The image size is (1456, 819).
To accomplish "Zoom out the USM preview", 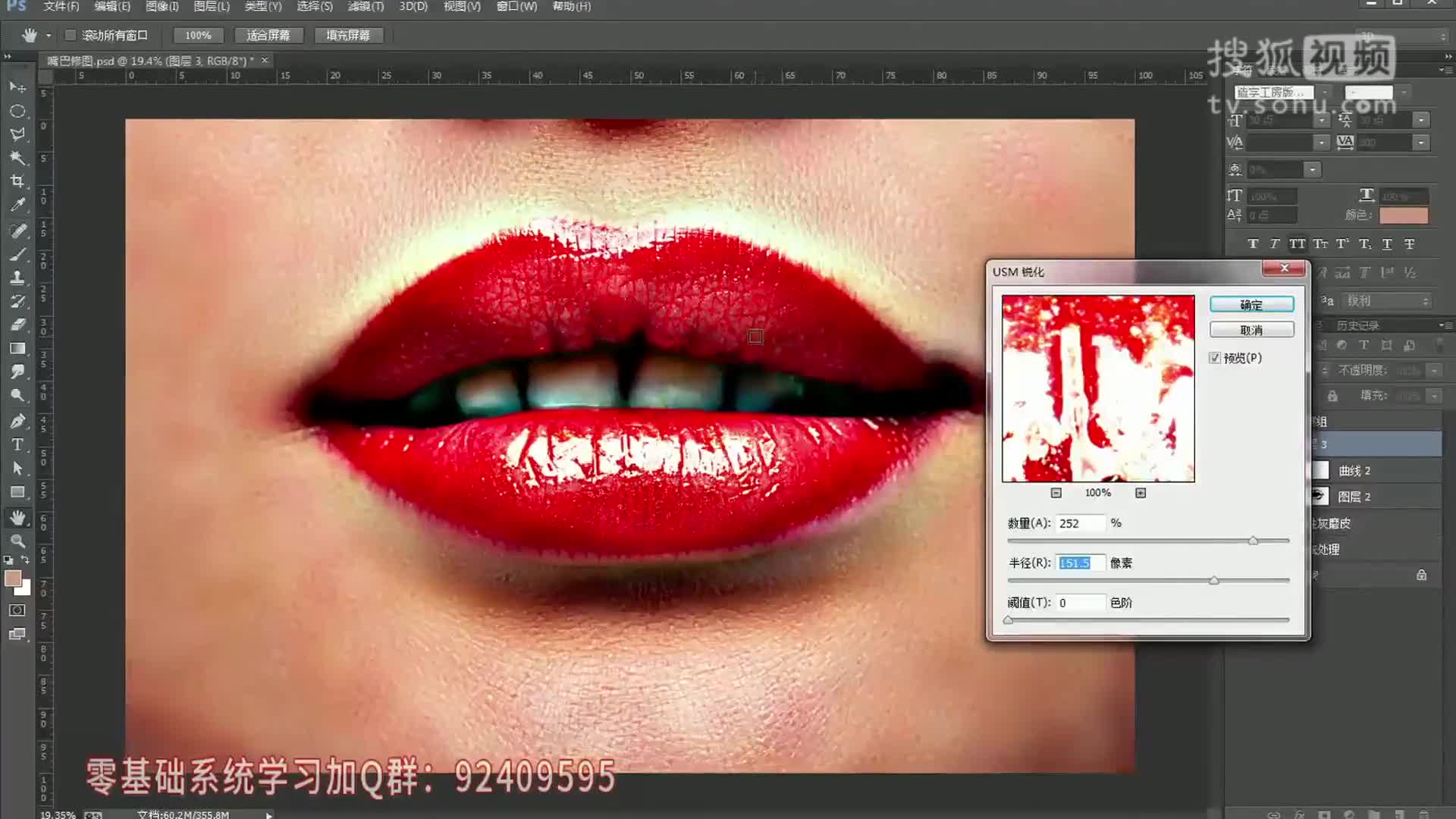I will click(x=1056, y=493).
